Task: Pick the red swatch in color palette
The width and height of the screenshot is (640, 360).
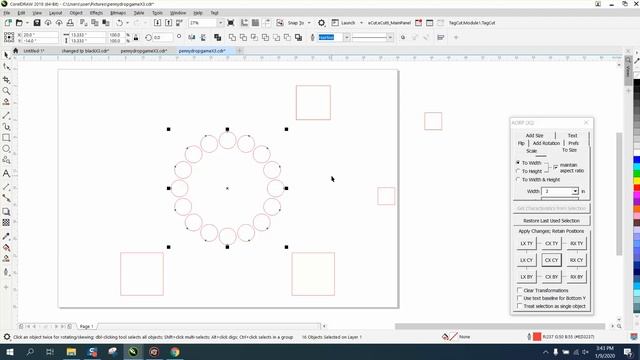Action: [x=636, y=188]
